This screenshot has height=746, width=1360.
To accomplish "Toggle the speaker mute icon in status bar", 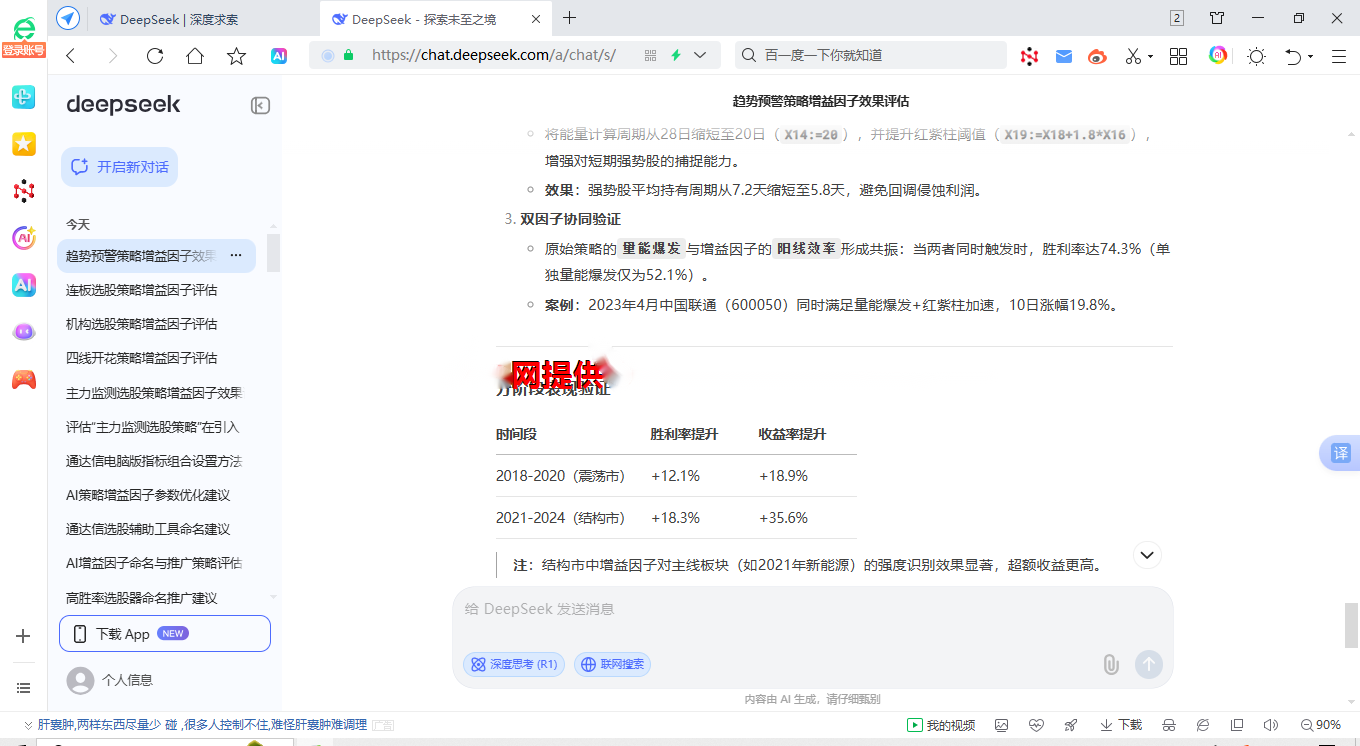I will click(x=1270, y=725).
